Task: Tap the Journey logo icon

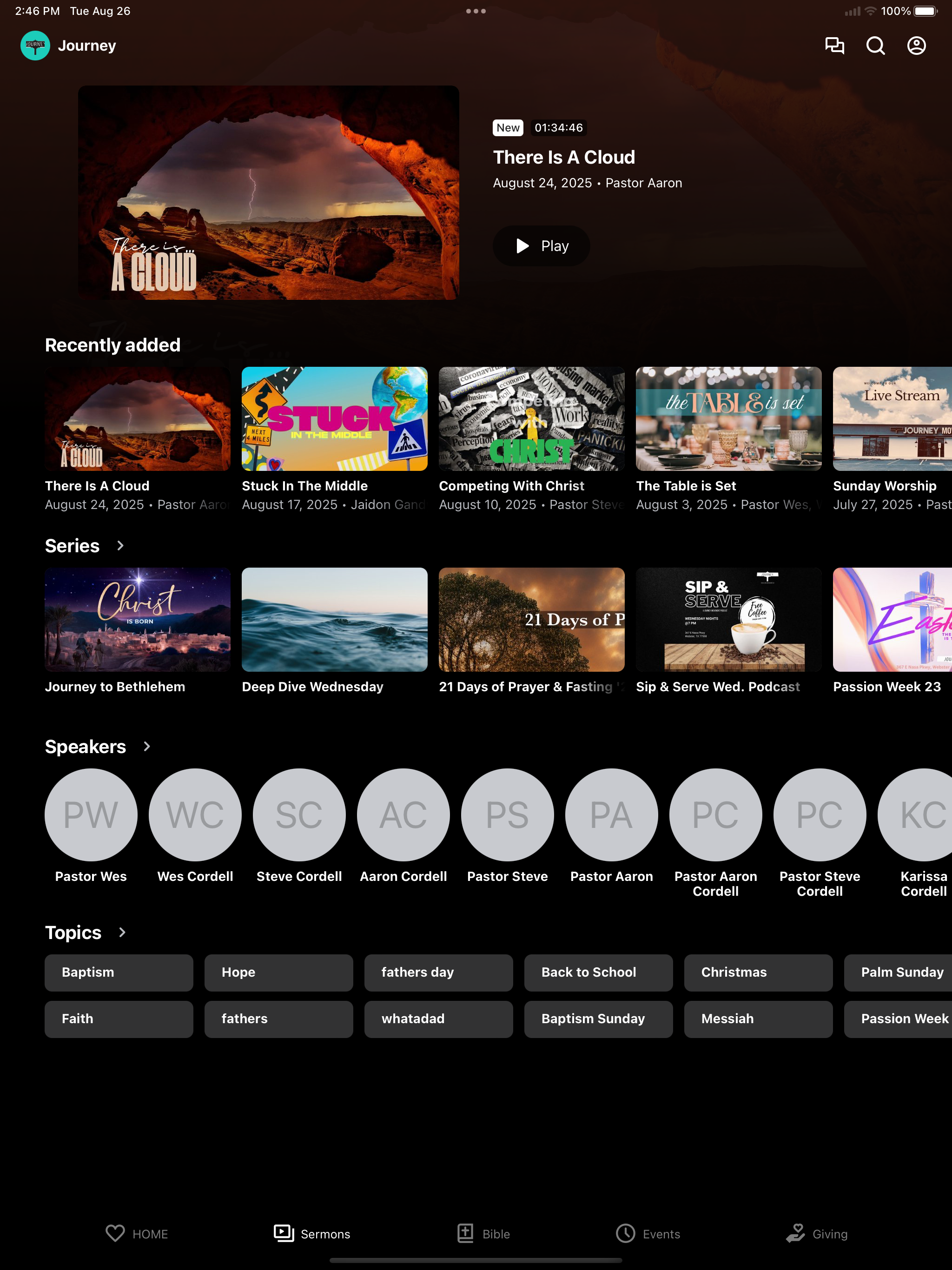Action: (x=35, y=46)
